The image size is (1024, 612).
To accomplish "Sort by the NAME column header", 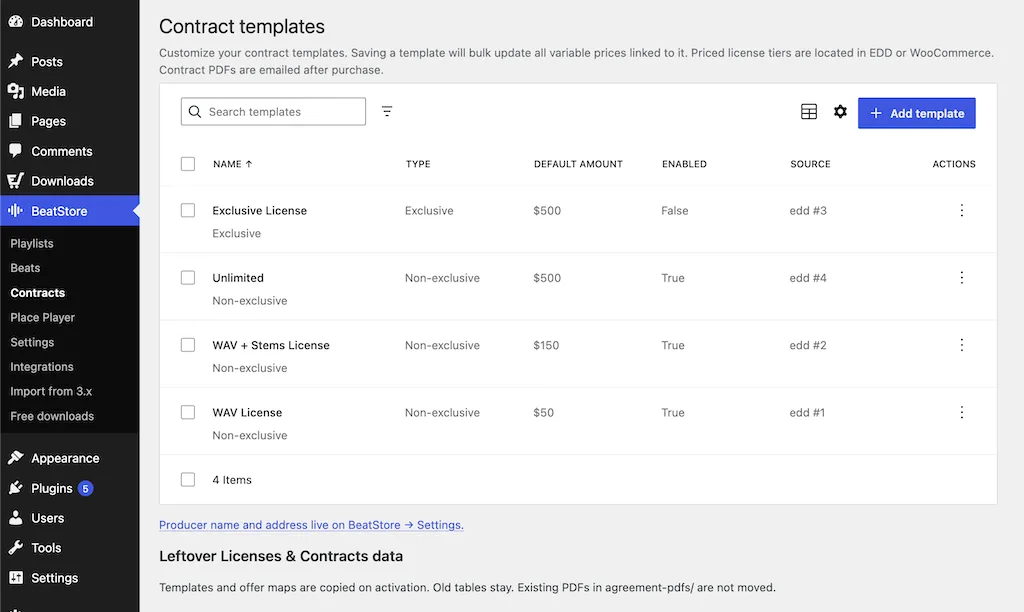I will tap(232, 164).
